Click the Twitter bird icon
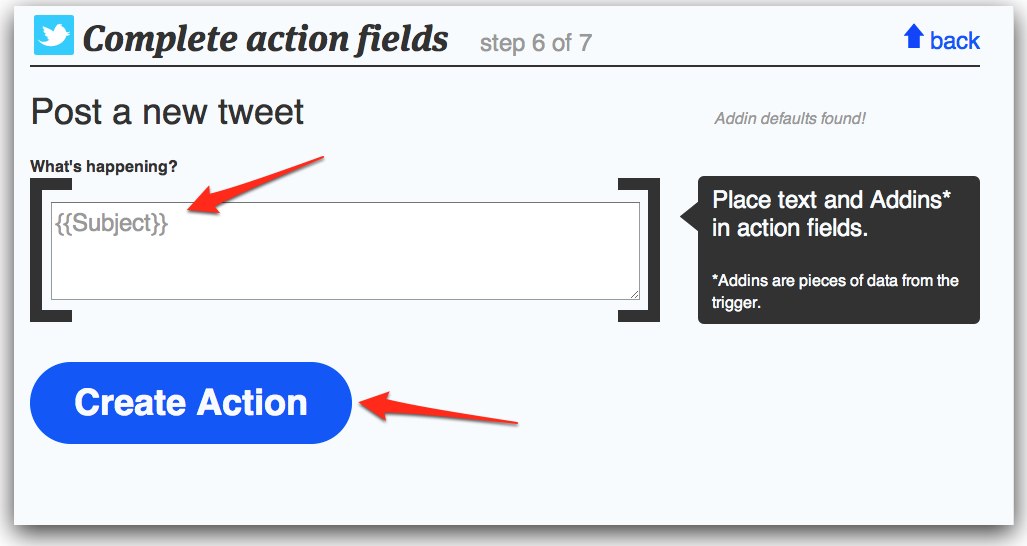The width and height of the screenshot is (1027, 546). point(53,36)
